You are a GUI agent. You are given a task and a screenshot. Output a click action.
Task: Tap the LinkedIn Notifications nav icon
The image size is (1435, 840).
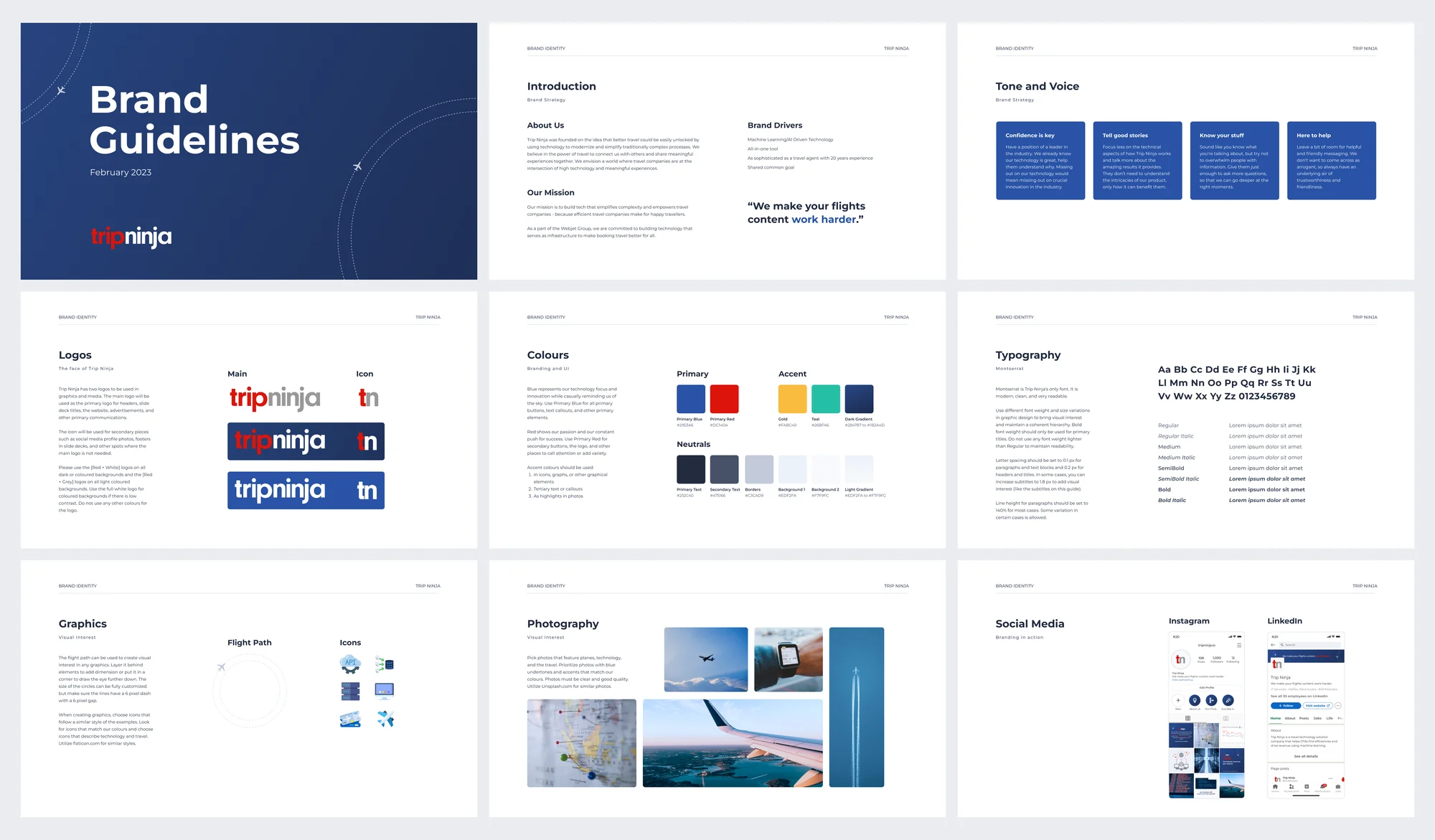point(1323,787)
